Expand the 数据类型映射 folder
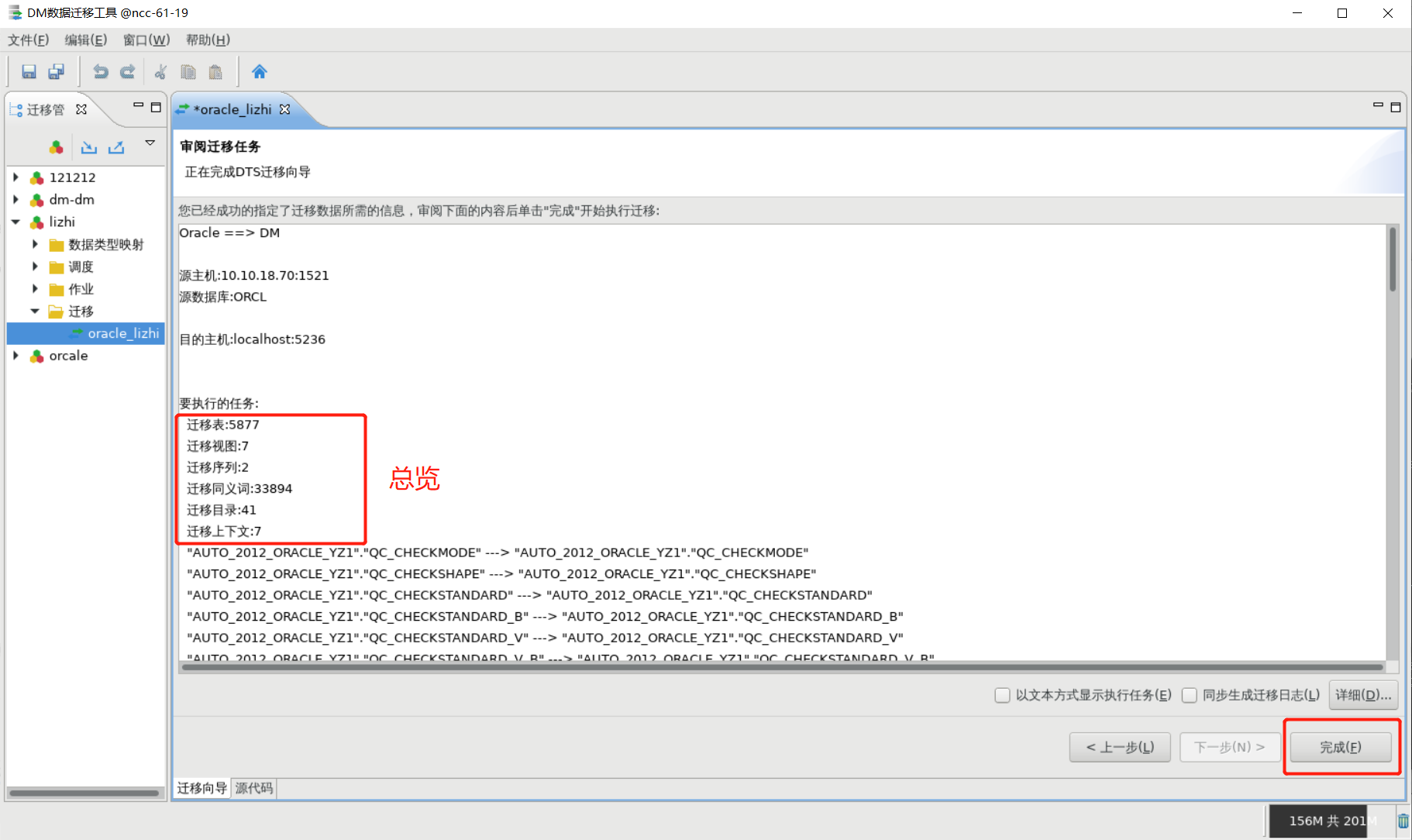Image resolution: width=1412 pixels, height=840 pixels. [x=35, y=244]
